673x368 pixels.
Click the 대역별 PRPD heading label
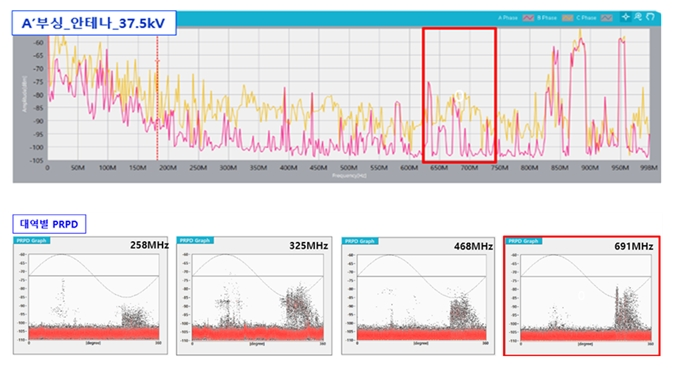49,224
